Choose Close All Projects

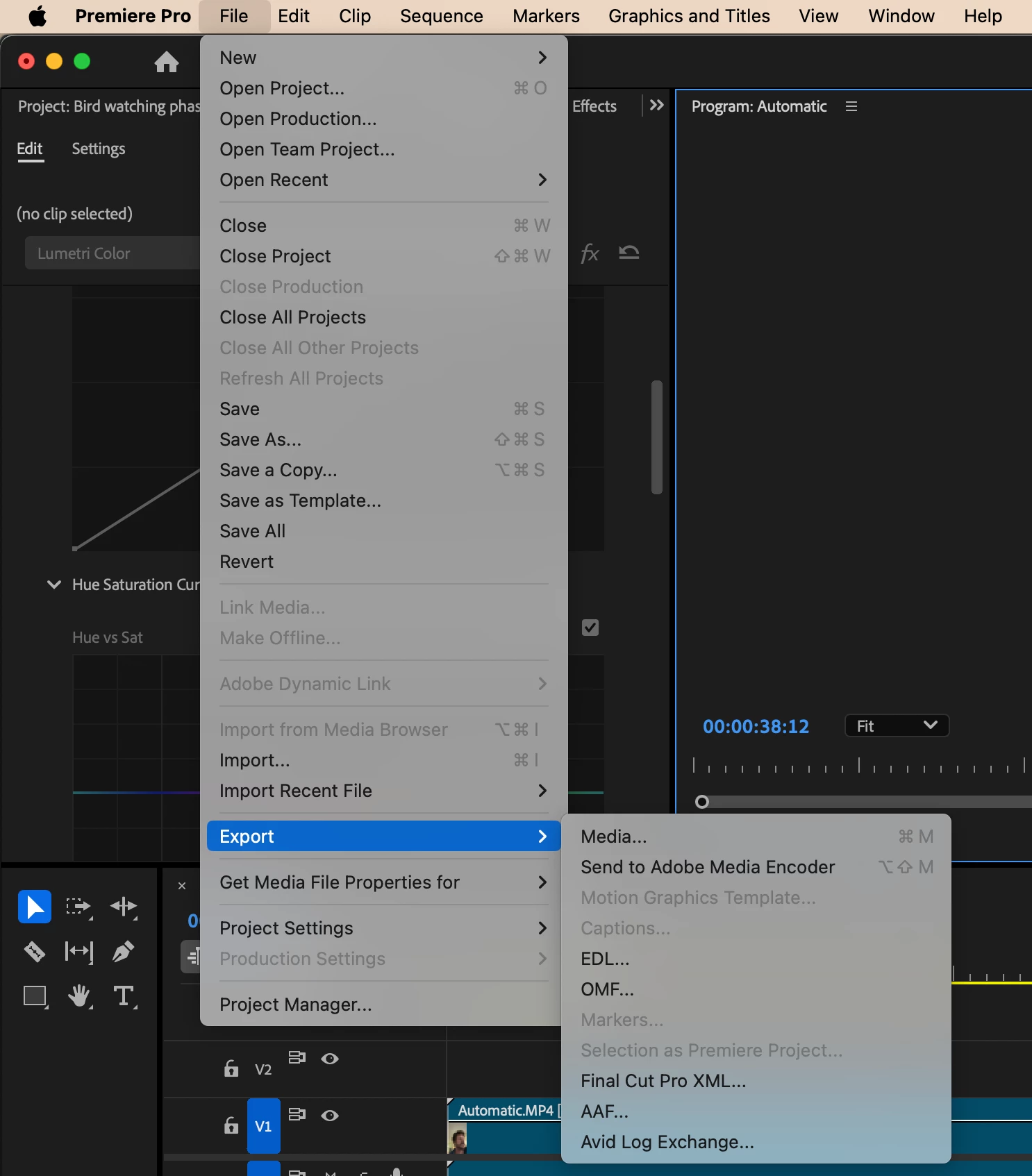pyautogui.click(x=384, y=317)
